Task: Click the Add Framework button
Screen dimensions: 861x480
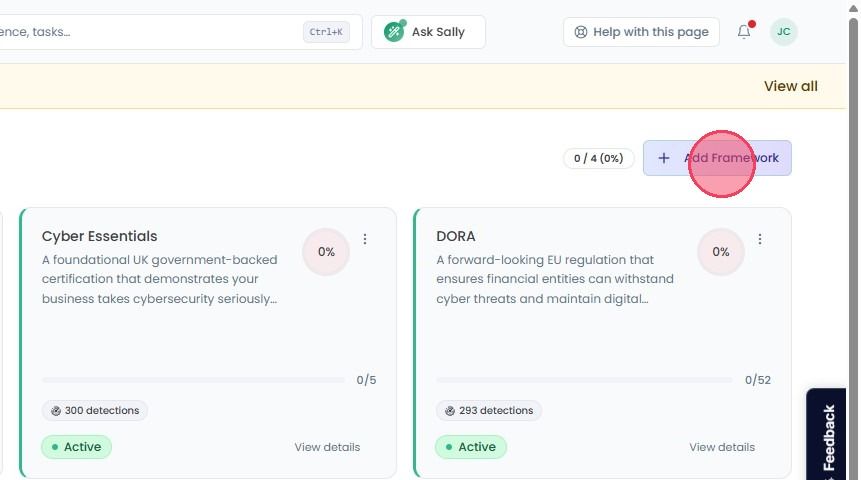Action: tap(717, 158)
